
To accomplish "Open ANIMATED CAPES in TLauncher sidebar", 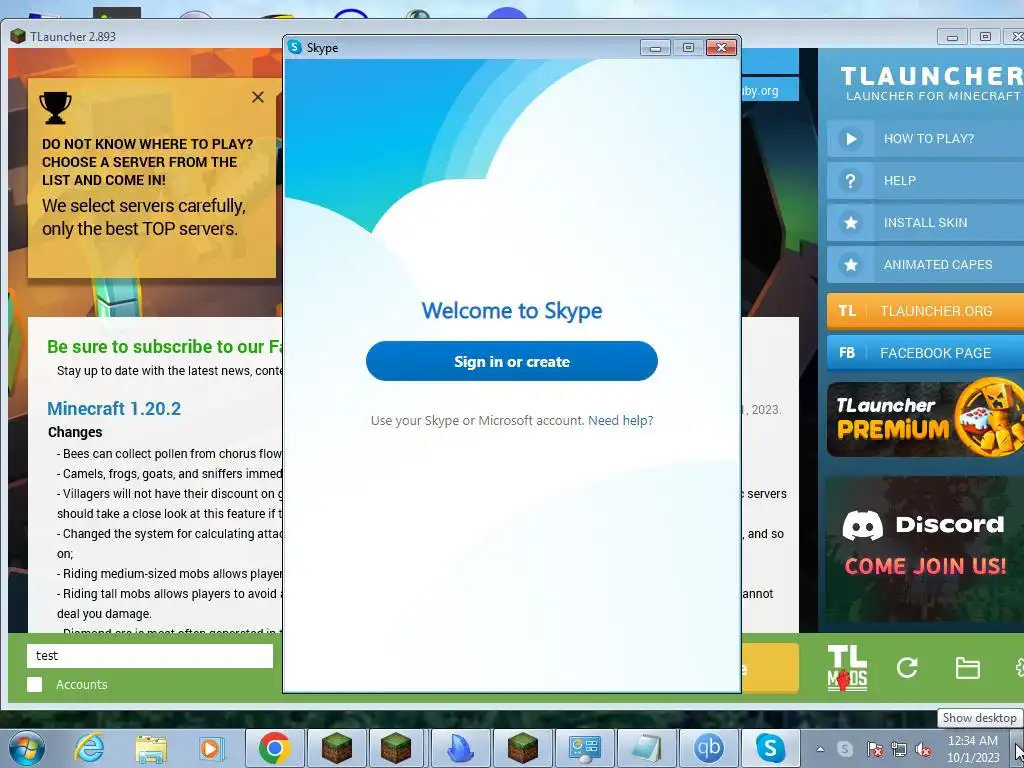I will 925,264.
